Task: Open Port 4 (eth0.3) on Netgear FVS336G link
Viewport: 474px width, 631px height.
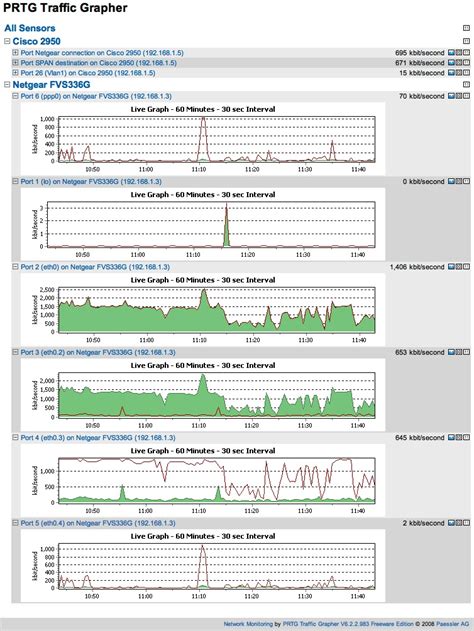Action: tap(98, 437)
